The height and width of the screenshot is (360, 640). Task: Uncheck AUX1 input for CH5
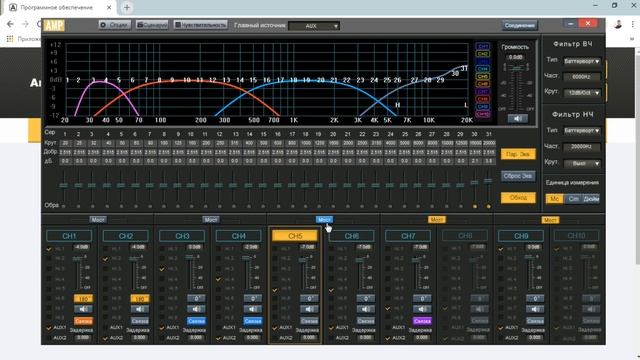click(x=275, y=328)
